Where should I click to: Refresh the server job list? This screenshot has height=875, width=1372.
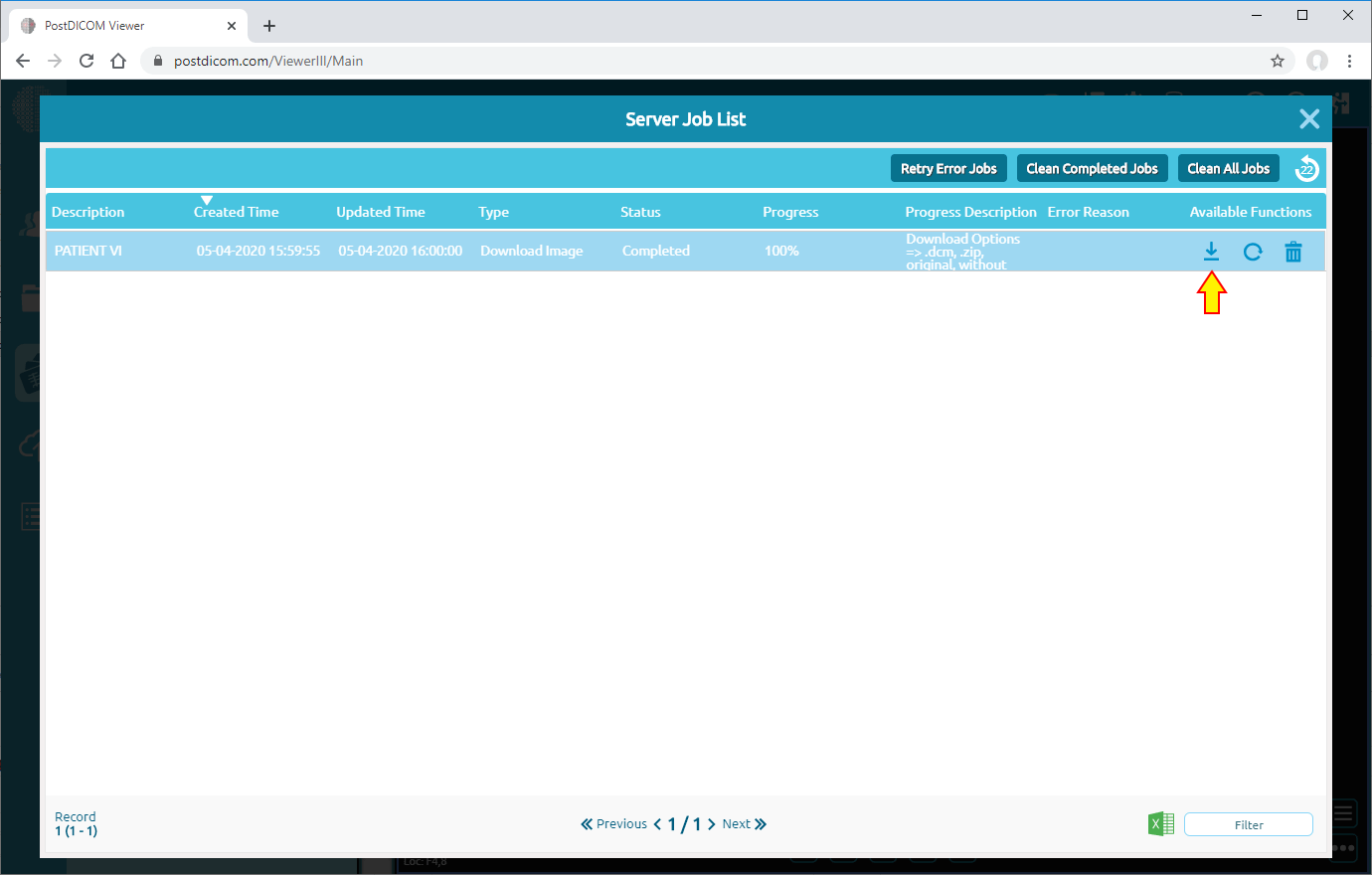click(x=1305, y=168)
